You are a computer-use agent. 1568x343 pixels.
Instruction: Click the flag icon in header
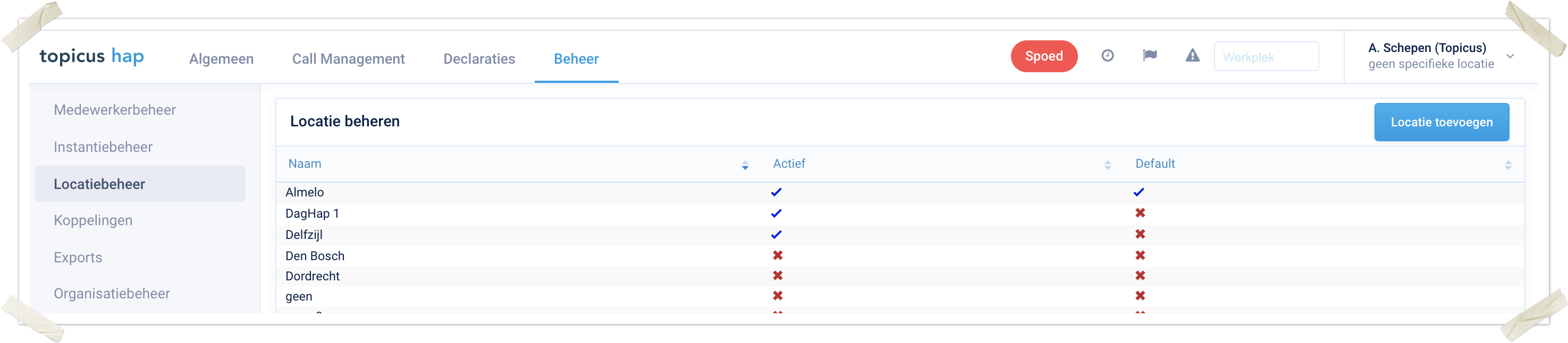(1149, 56)
